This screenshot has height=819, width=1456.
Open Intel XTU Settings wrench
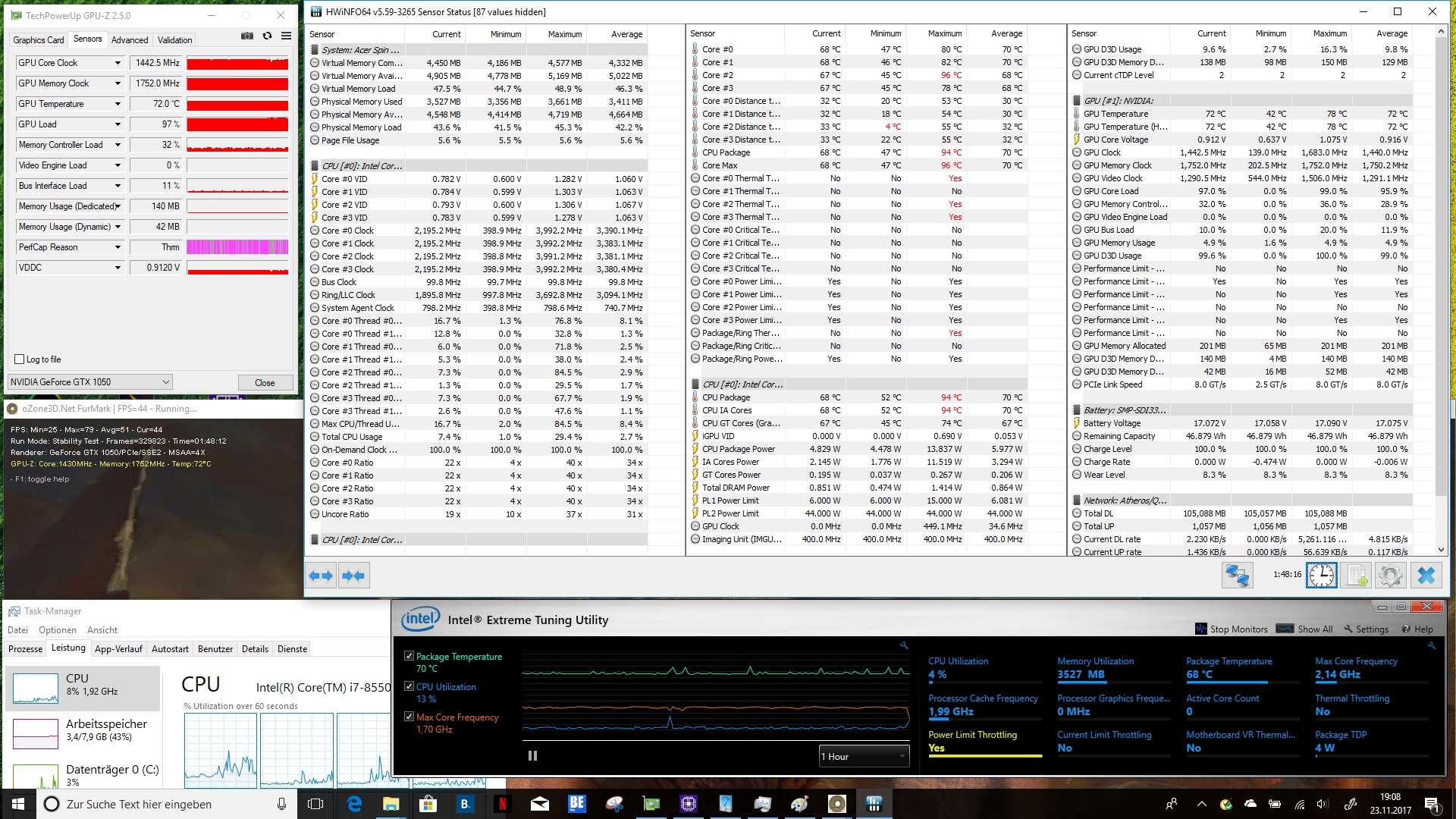(1366, 629)
